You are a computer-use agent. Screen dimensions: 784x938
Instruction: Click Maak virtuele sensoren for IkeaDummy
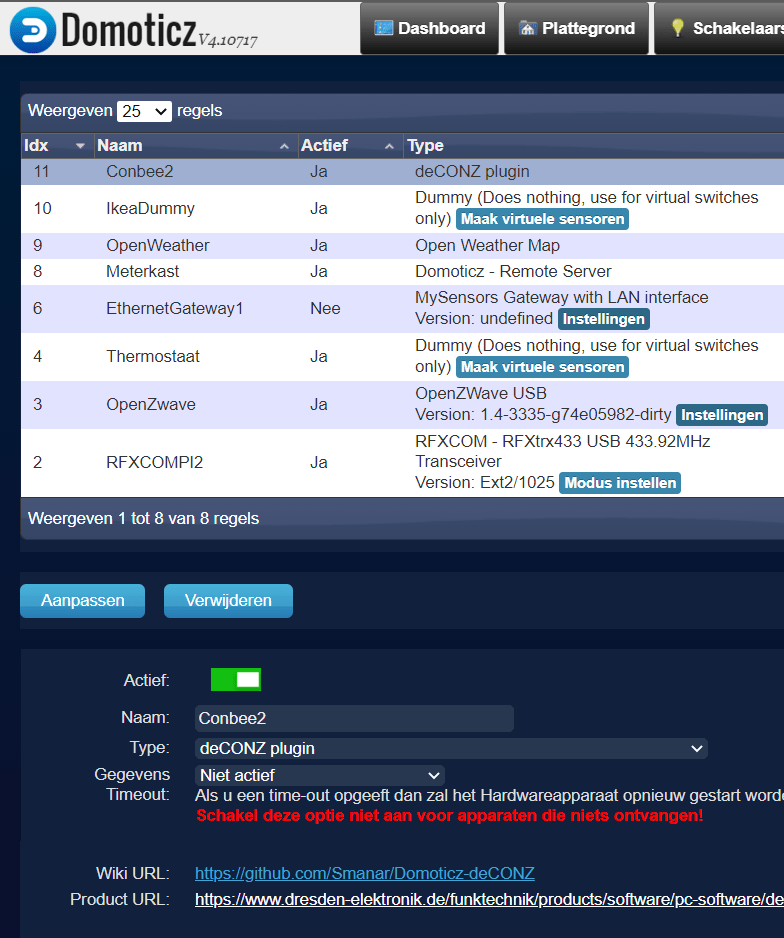point(542,219)
